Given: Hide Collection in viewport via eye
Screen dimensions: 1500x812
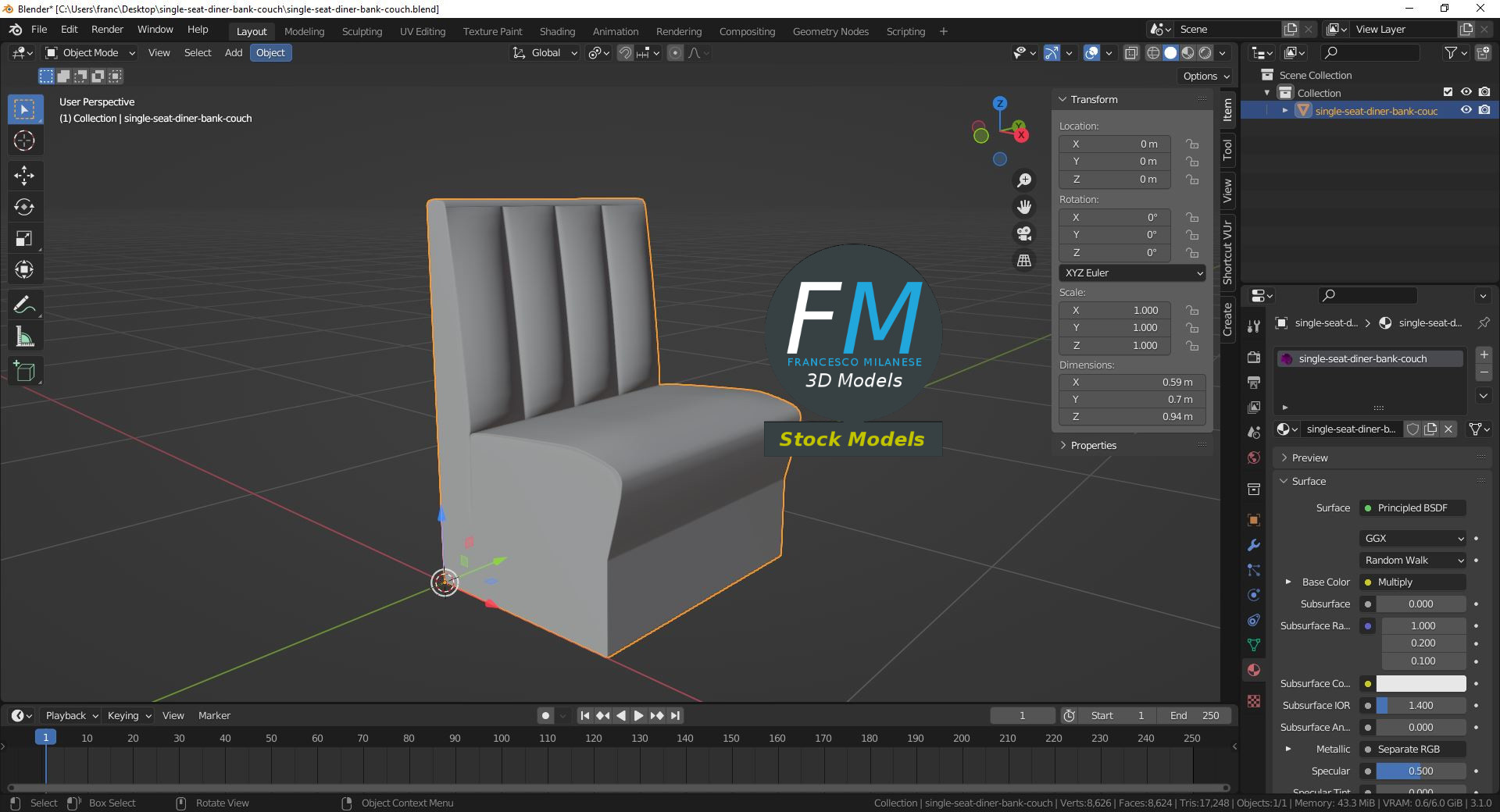Looking at the screenshot, I should (1466, 92).
